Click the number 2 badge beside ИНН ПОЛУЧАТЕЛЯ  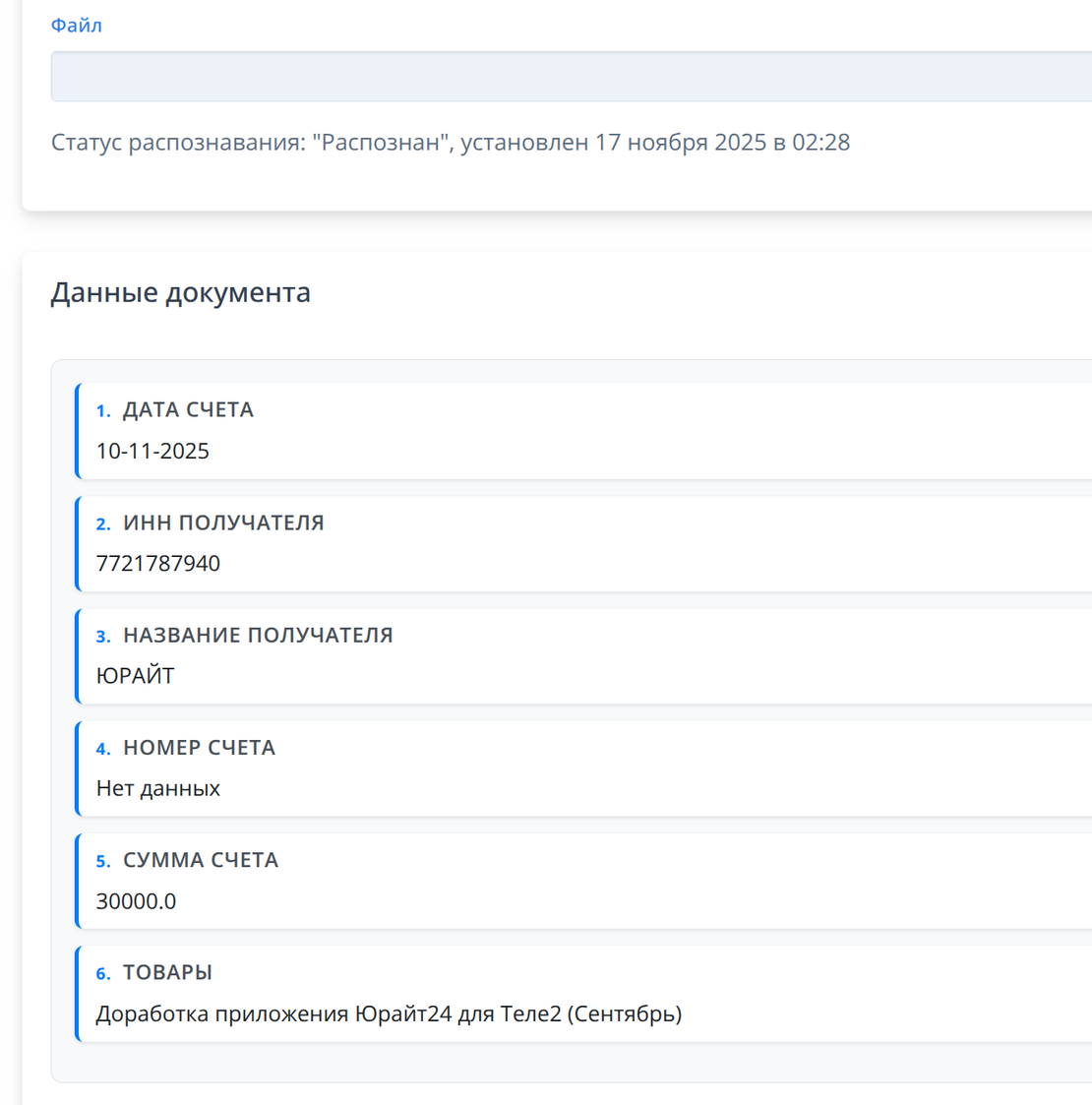click(x=103, y=523)
